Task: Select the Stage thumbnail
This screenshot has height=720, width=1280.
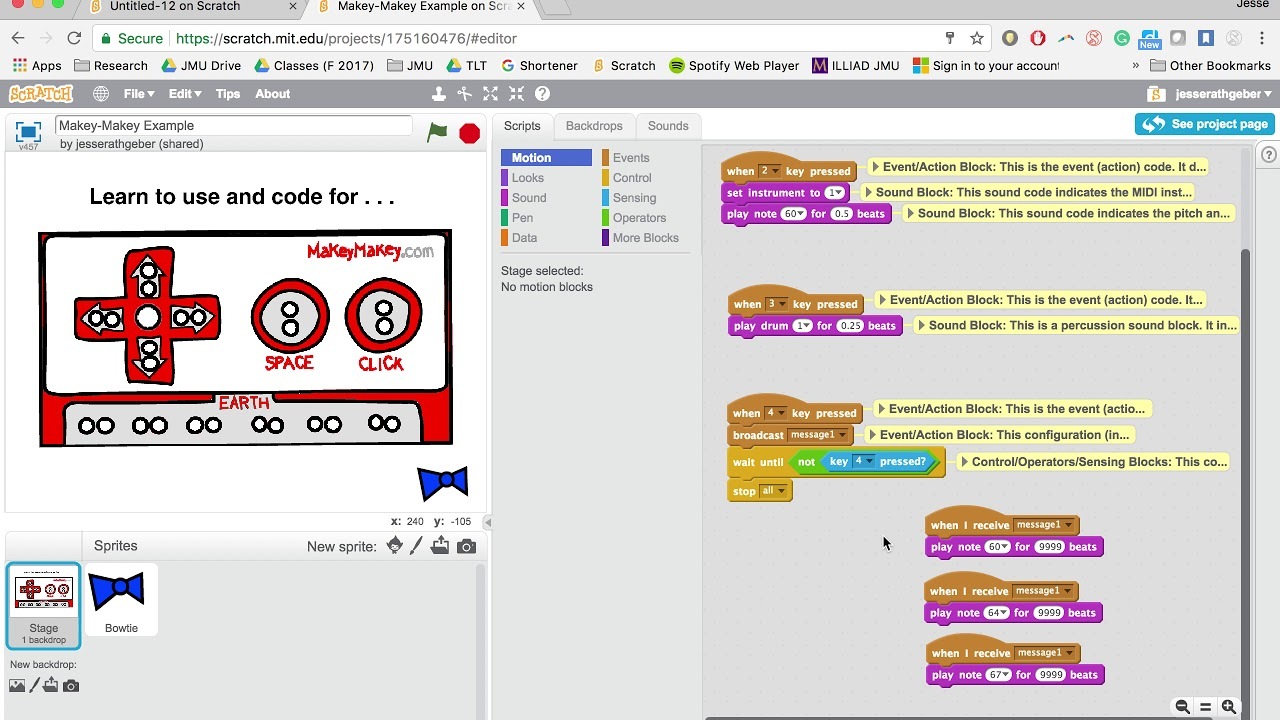Action: [x=44, y=606]
